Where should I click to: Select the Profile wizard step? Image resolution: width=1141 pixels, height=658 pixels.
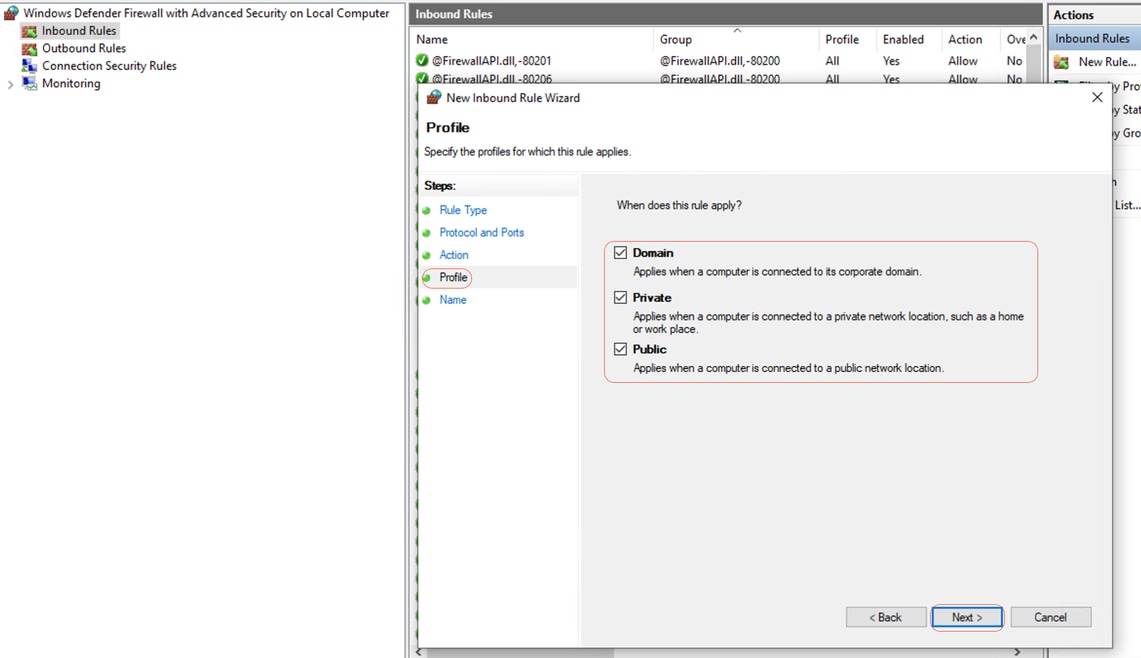pyautogui.click(x=453, y=277)
